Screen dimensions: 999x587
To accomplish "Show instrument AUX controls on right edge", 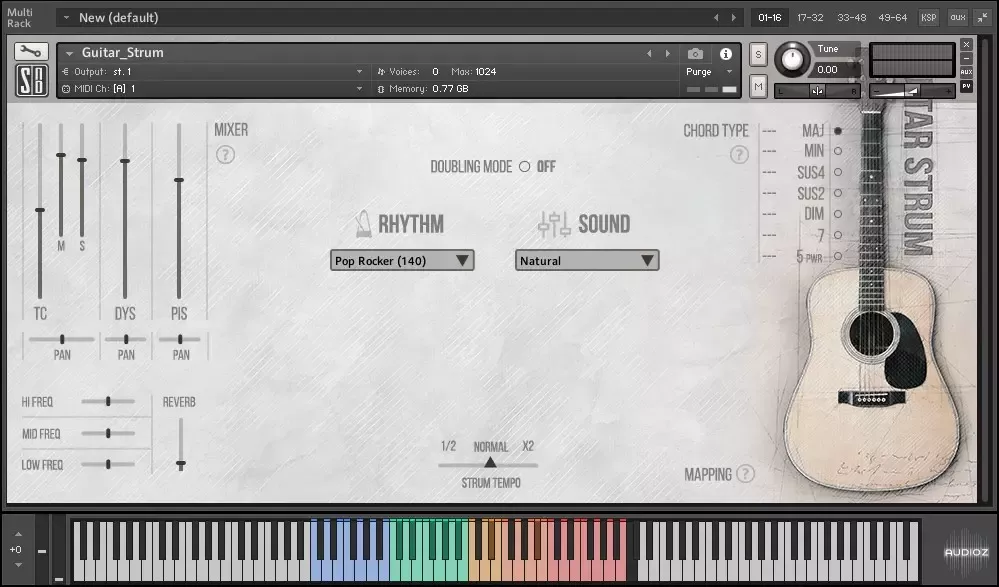I will [x=967, y=72].
